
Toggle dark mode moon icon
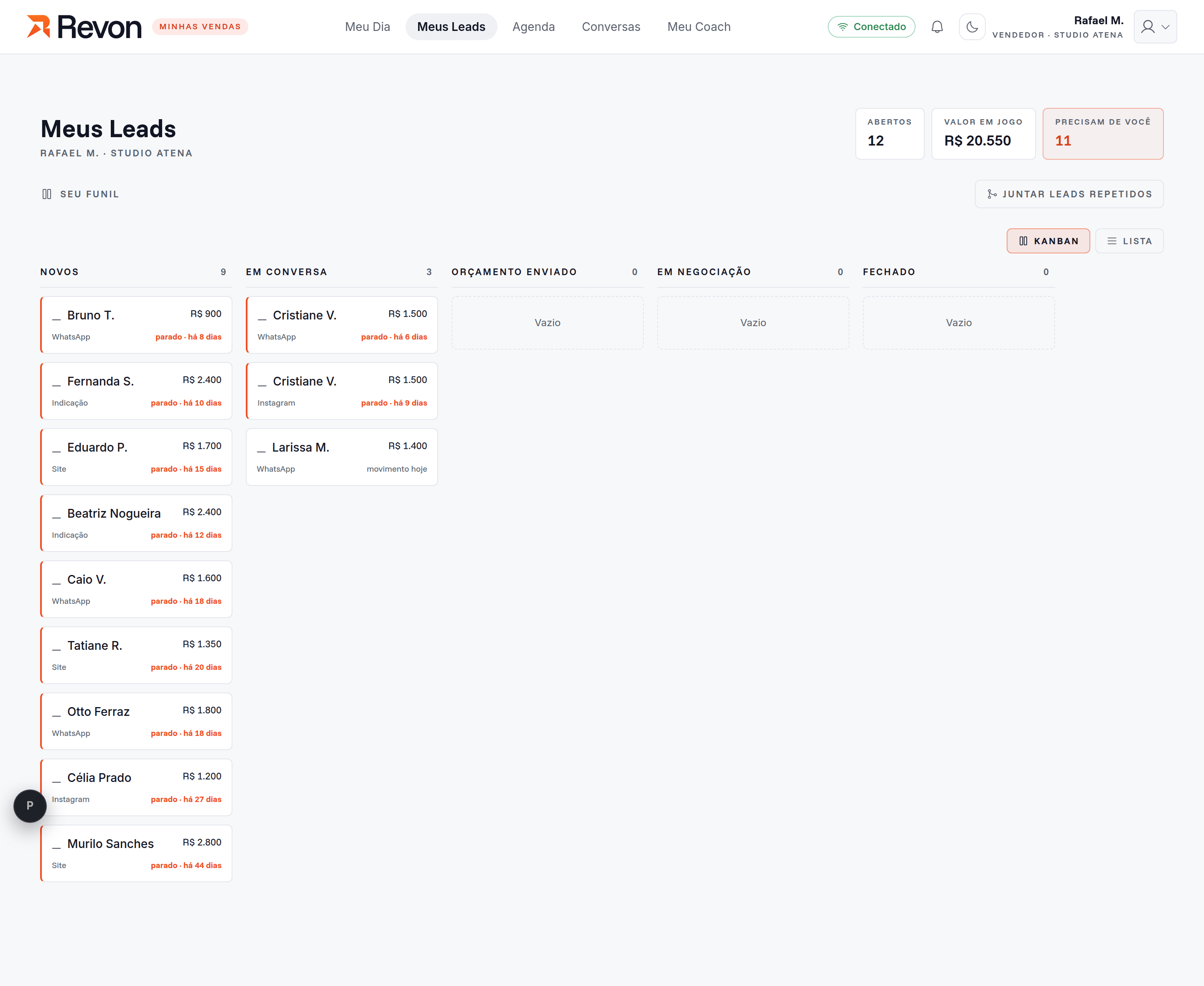[972, 27]
